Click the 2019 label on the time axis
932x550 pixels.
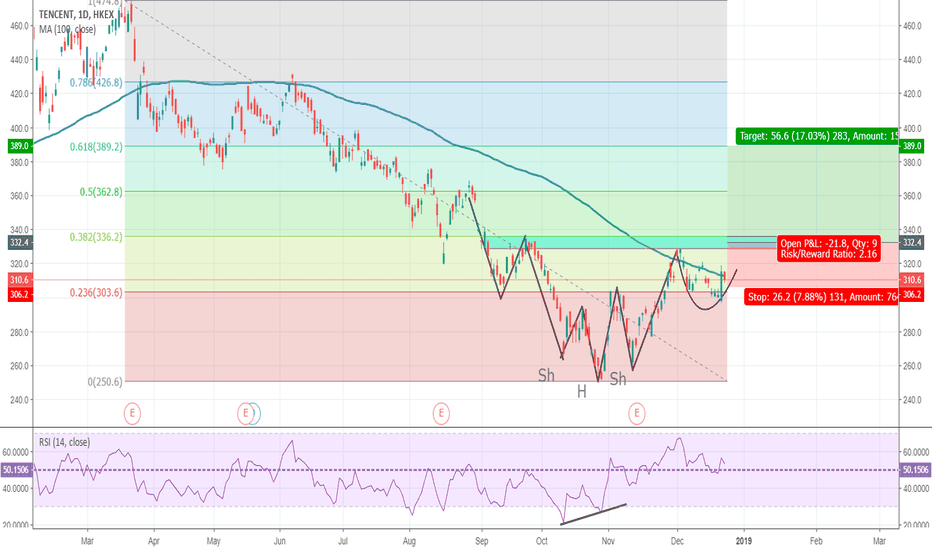coord(744,540)
